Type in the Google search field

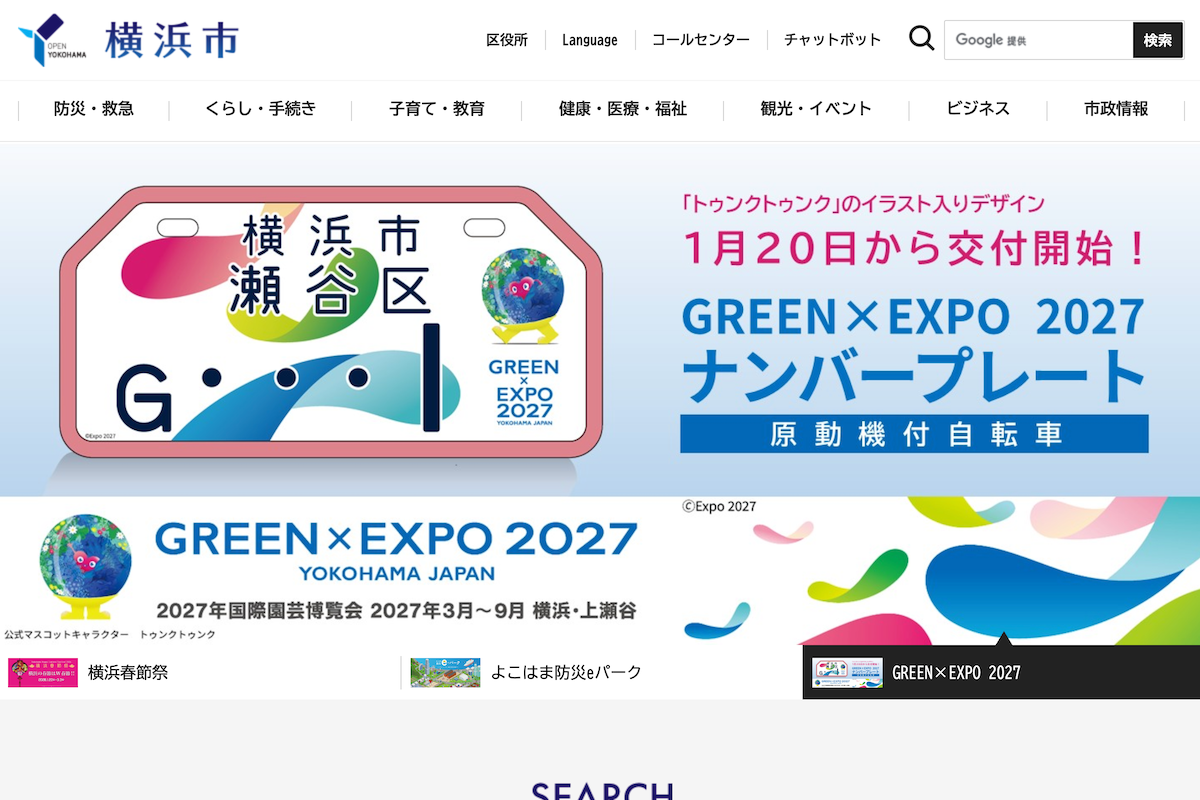(x=1038, y=40)
